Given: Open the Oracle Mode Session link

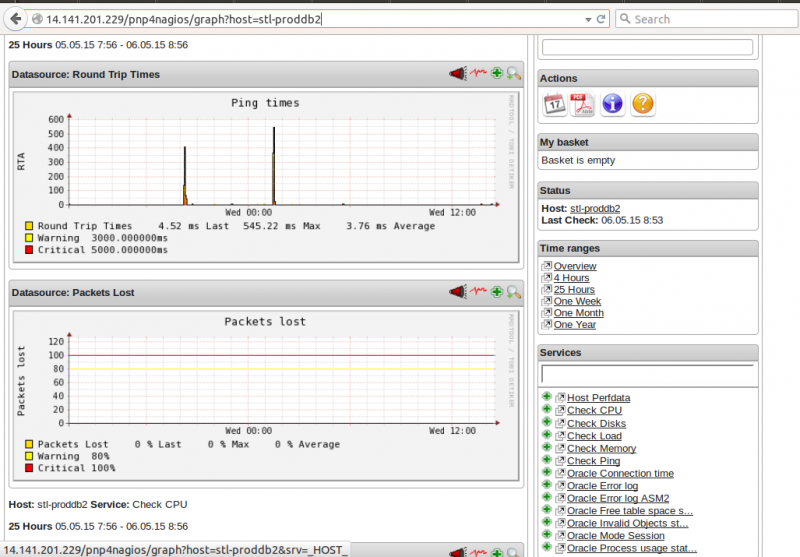Looking at the screenshot, I should [616, 536].
